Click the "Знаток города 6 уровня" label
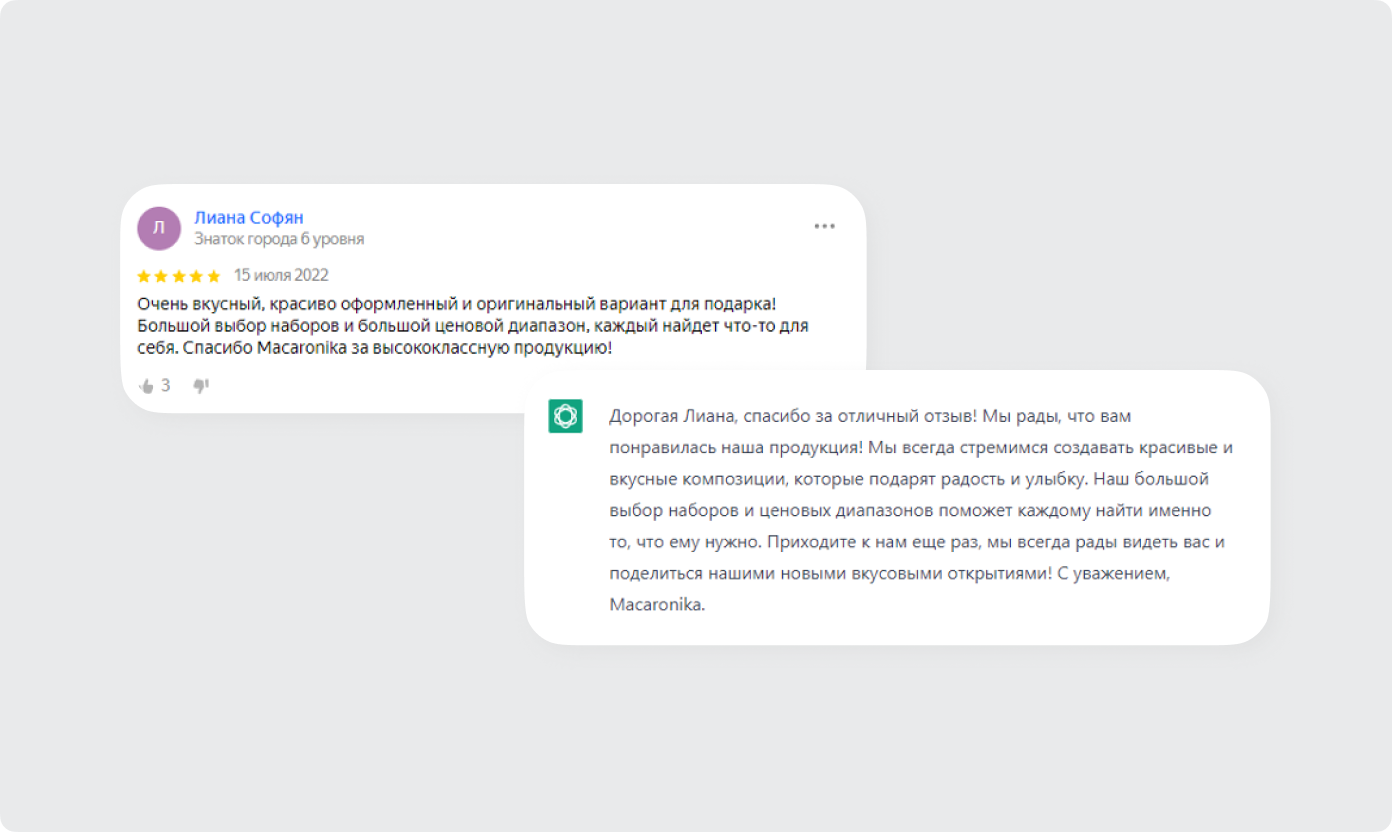This screenshot has width=1392, height=832. coord(279,239)
